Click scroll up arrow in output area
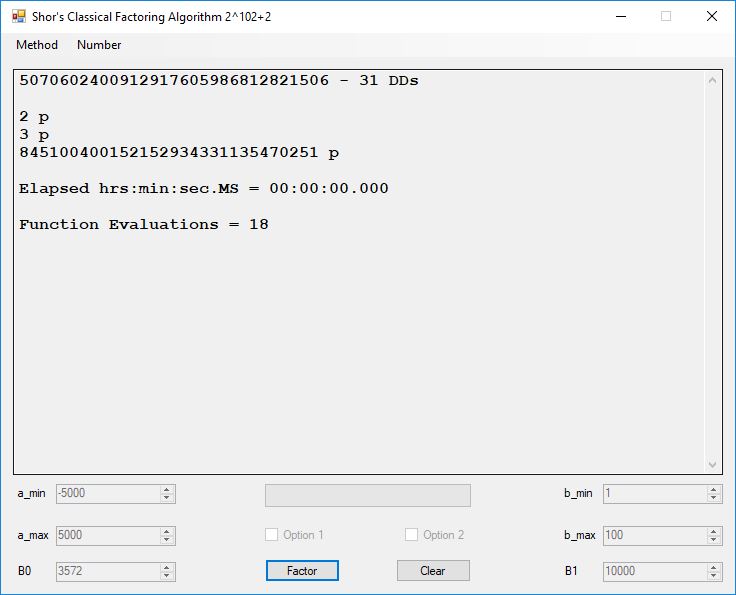The width and height of the screenshot is (736, 595). point(712,81)
